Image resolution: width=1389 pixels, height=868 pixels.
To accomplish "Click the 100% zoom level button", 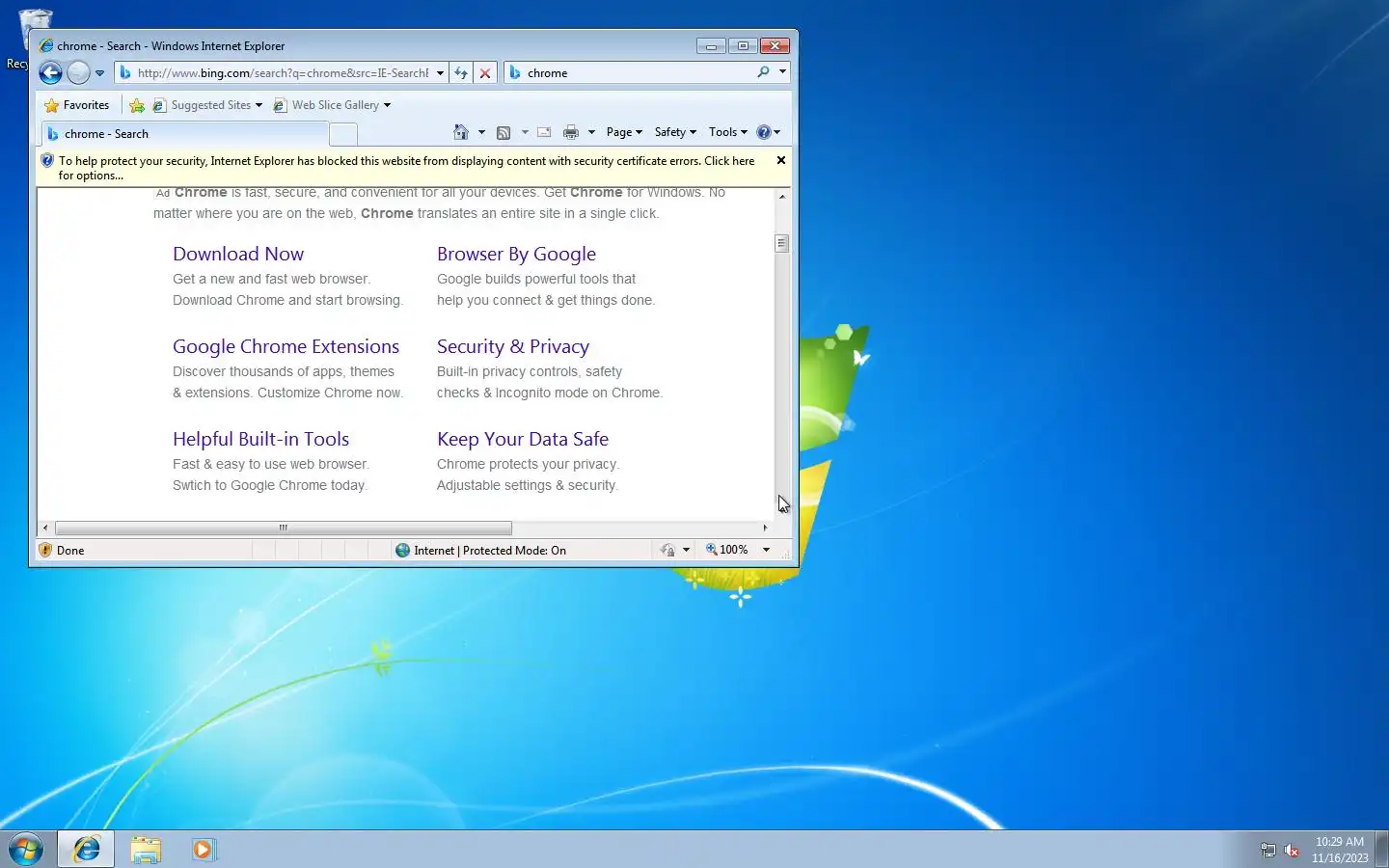I will 727,550.
